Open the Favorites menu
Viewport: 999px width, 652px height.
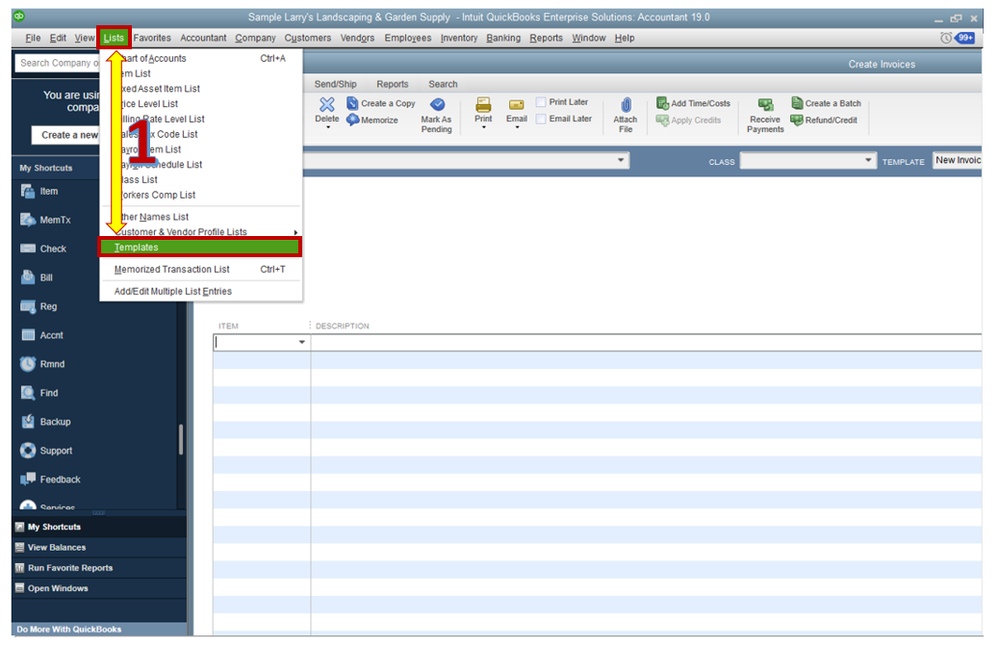tap(152, 38)
